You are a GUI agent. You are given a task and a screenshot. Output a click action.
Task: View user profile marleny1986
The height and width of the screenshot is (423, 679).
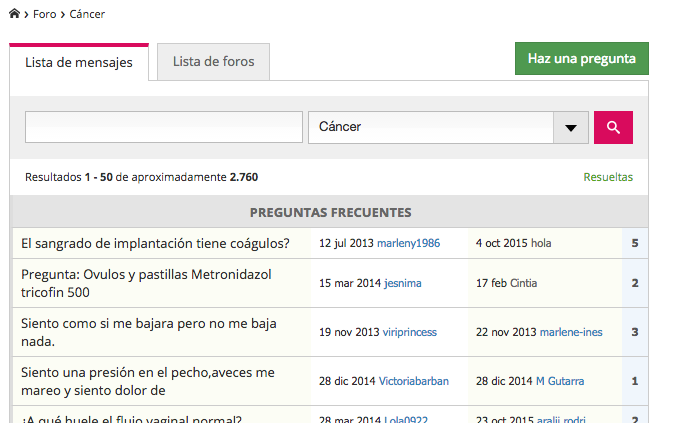point(408,243)
